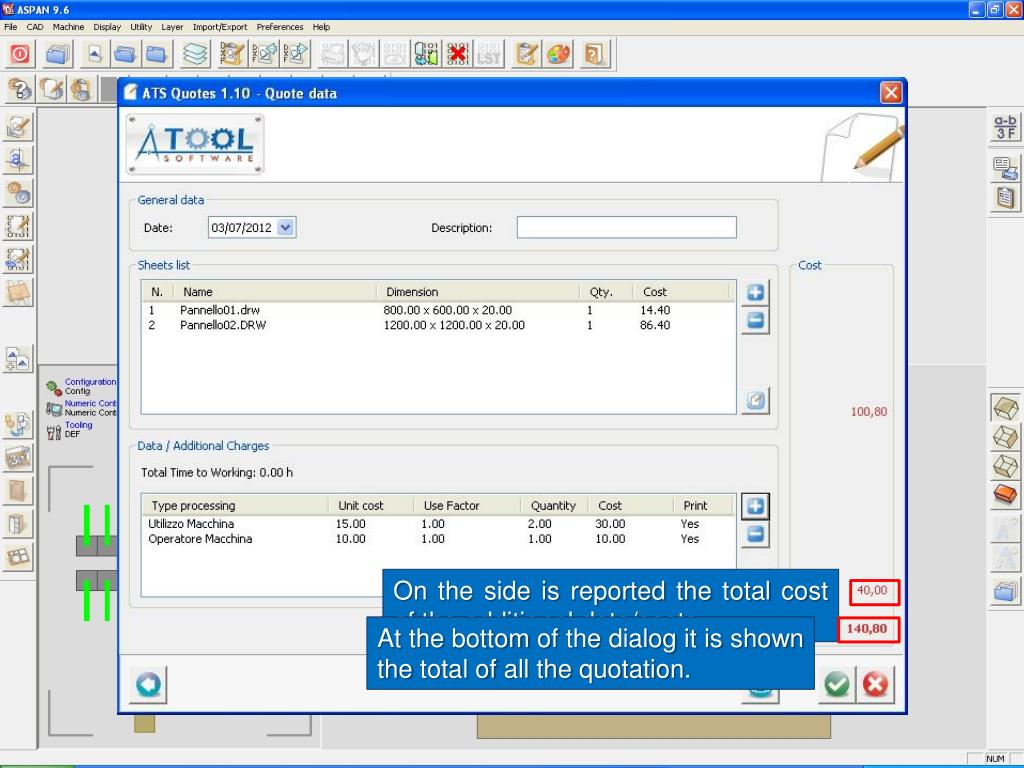Select the Pannello02.DRW sheet row
This screenshot has height=768, width=1024.
(438, 325)
